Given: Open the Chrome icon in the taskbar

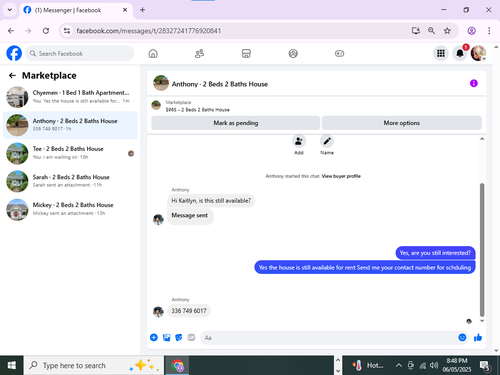Looking at the screenshot, I should (x=177, y=366).
